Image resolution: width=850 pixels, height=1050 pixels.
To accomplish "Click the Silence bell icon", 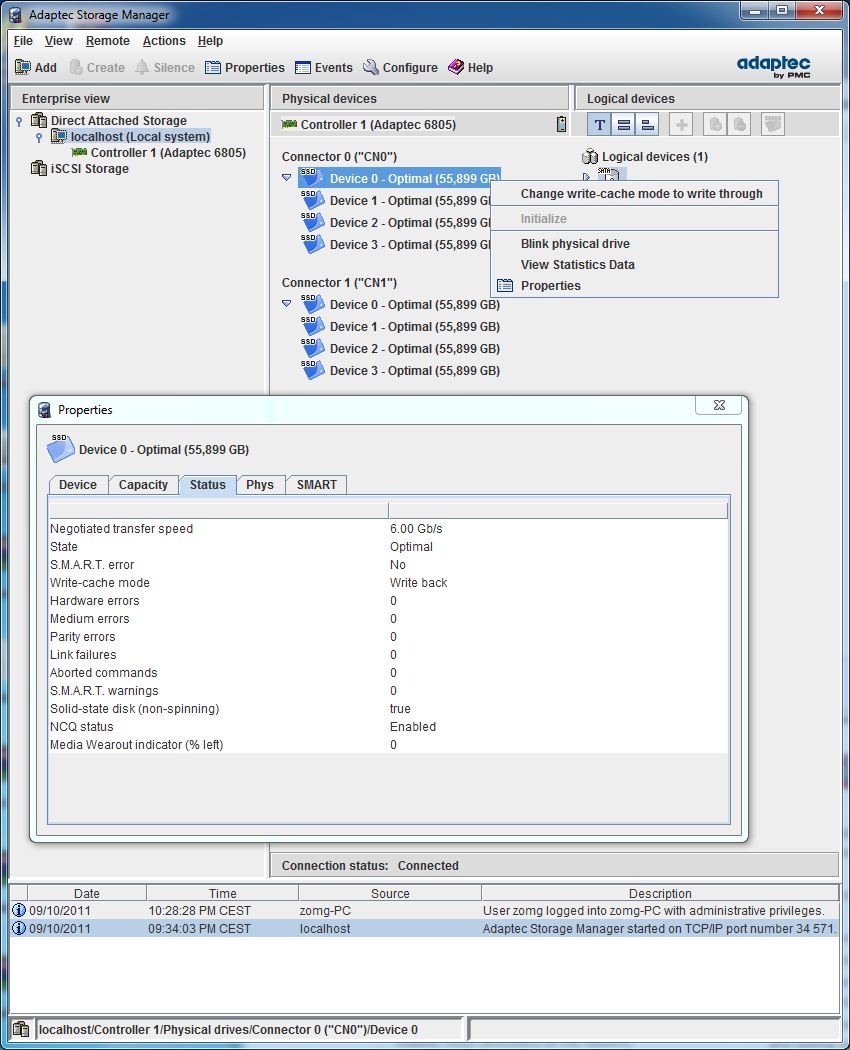I will 142,67.
